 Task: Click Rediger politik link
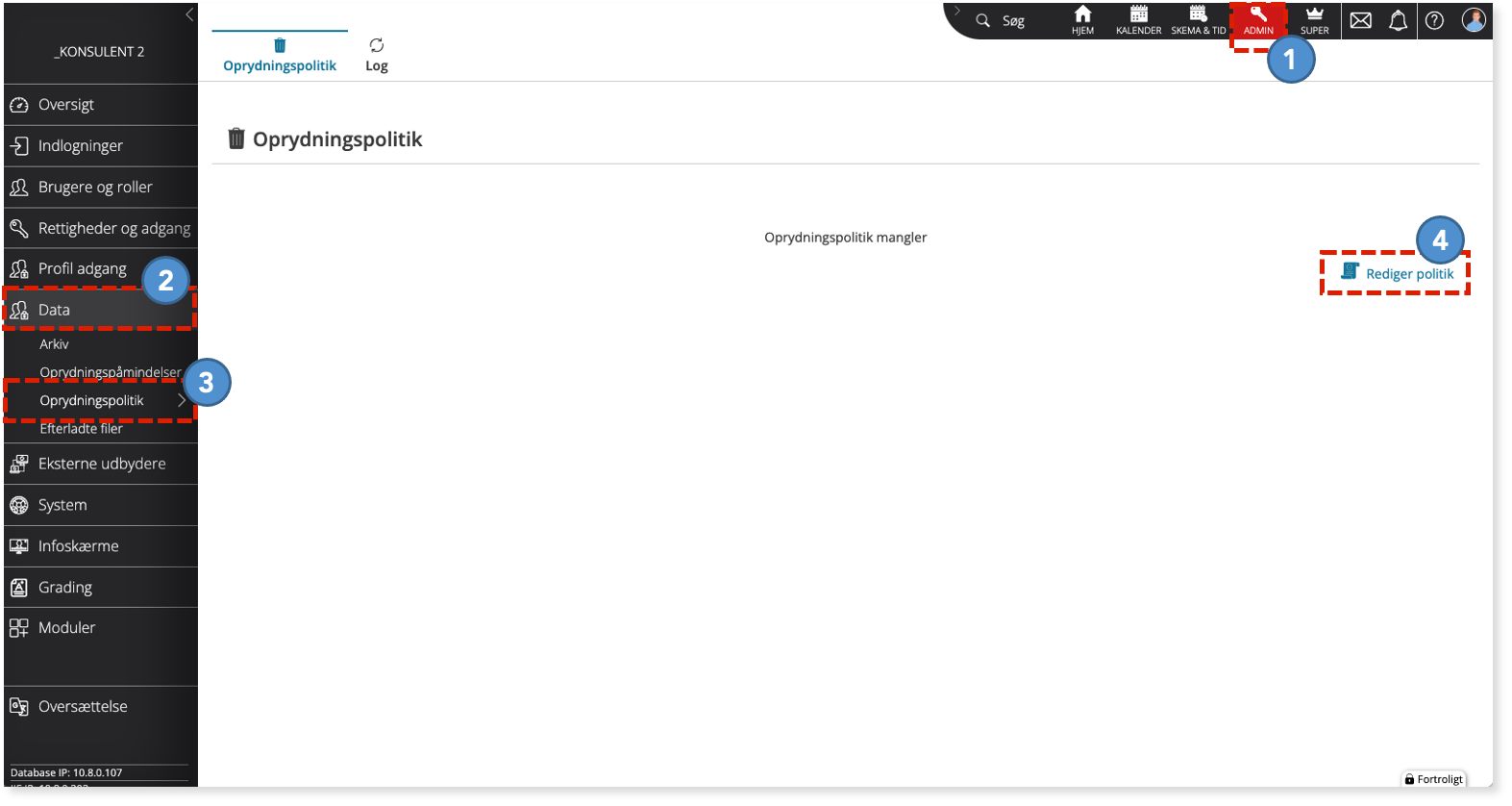1398,273
